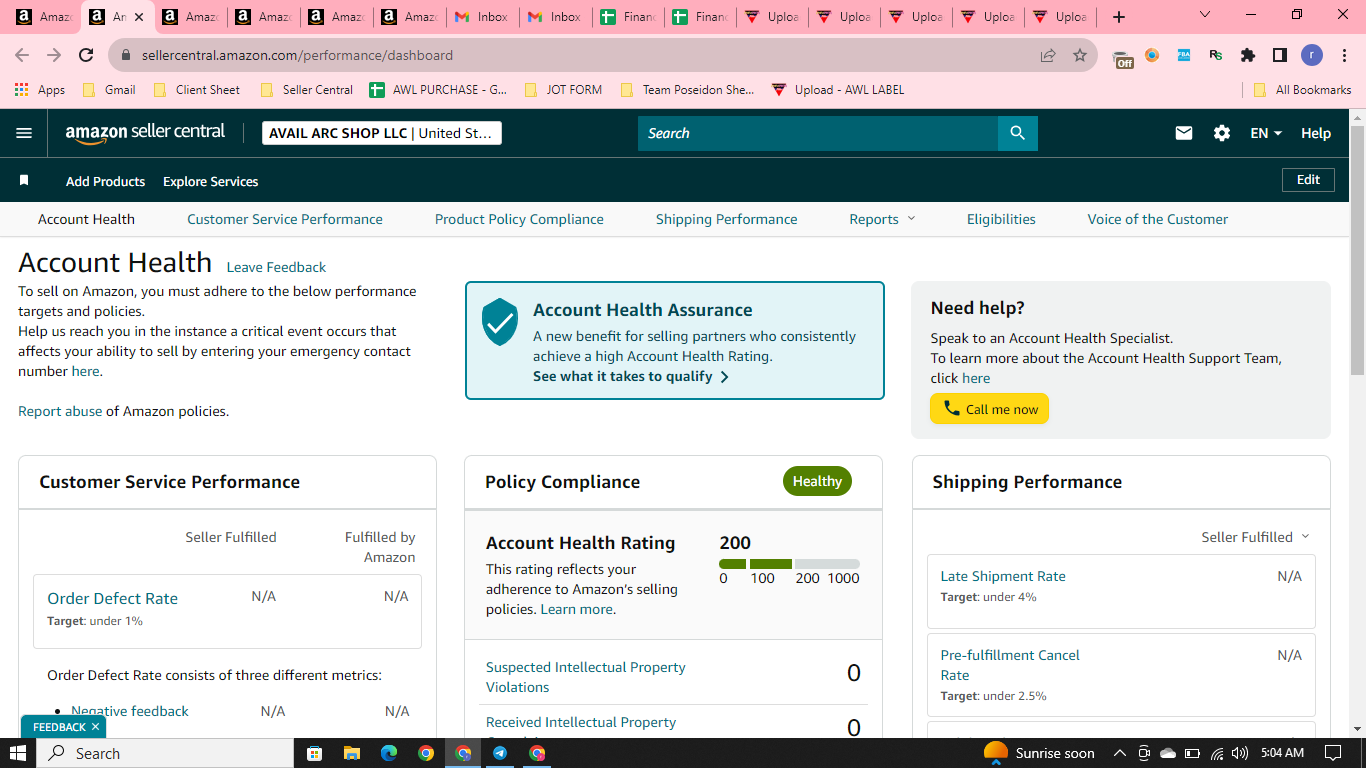Open the Windows notification center
Image resolution: width=1366 pixels, height=768 pixels.
point(1332,753)
